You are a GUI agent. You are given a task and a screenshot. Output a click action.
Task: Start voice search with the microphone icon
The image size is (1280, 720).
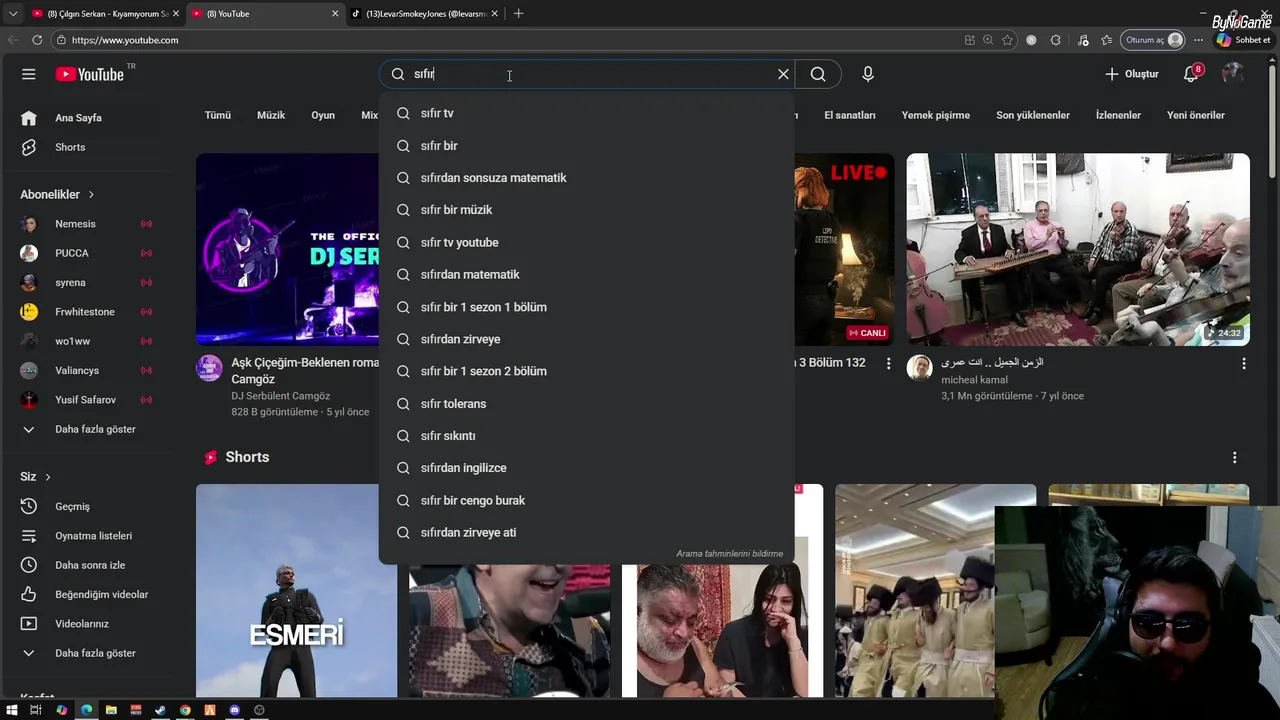pos(868,74)
